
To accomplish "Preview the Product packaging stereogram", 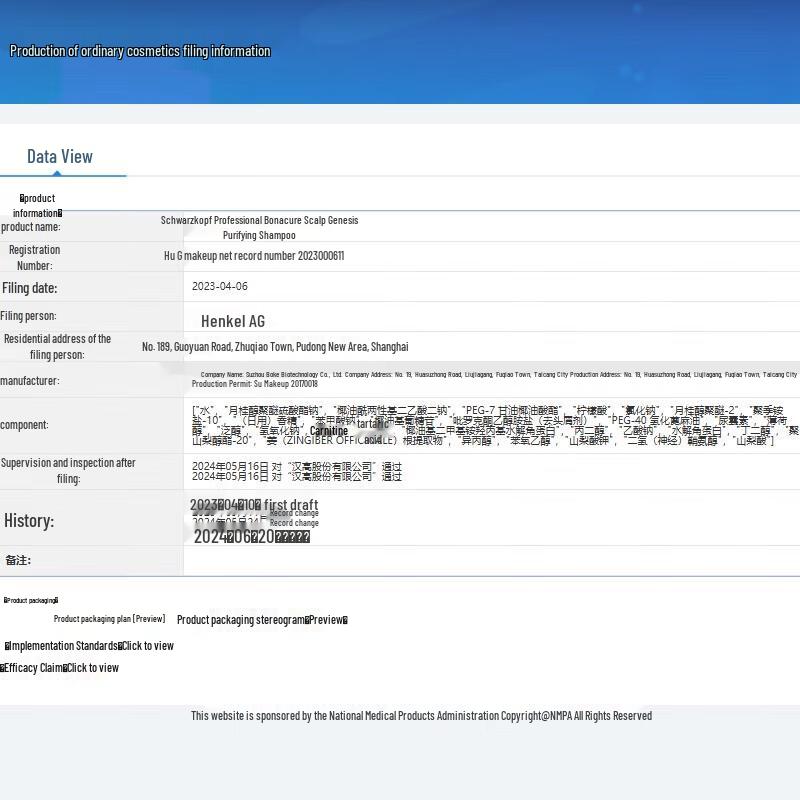I will (262, 620).
